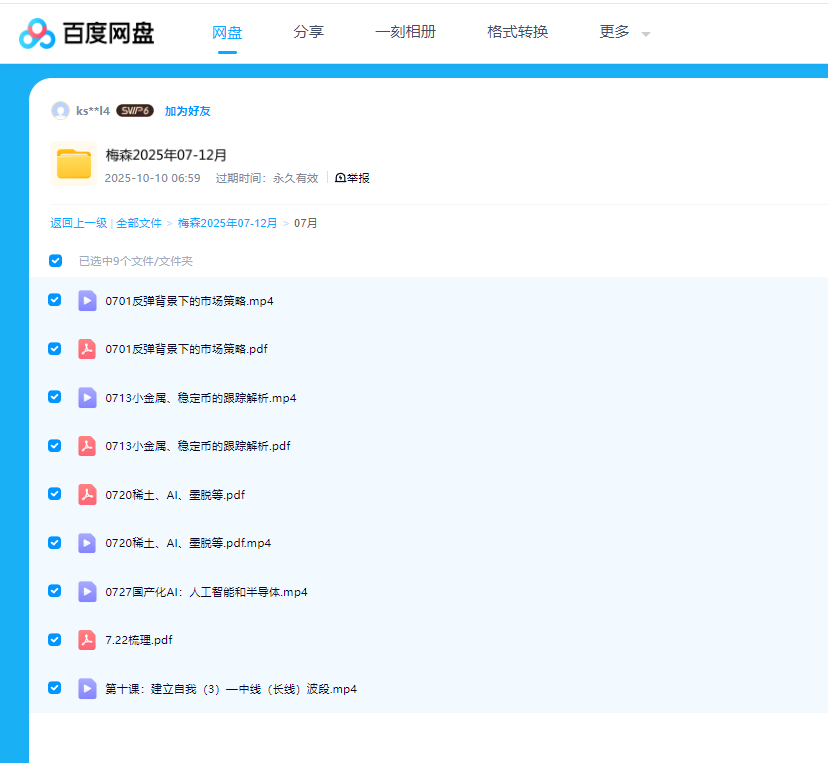
Task: Open the 一刻相册 tab
Action: tap(405, 32)
